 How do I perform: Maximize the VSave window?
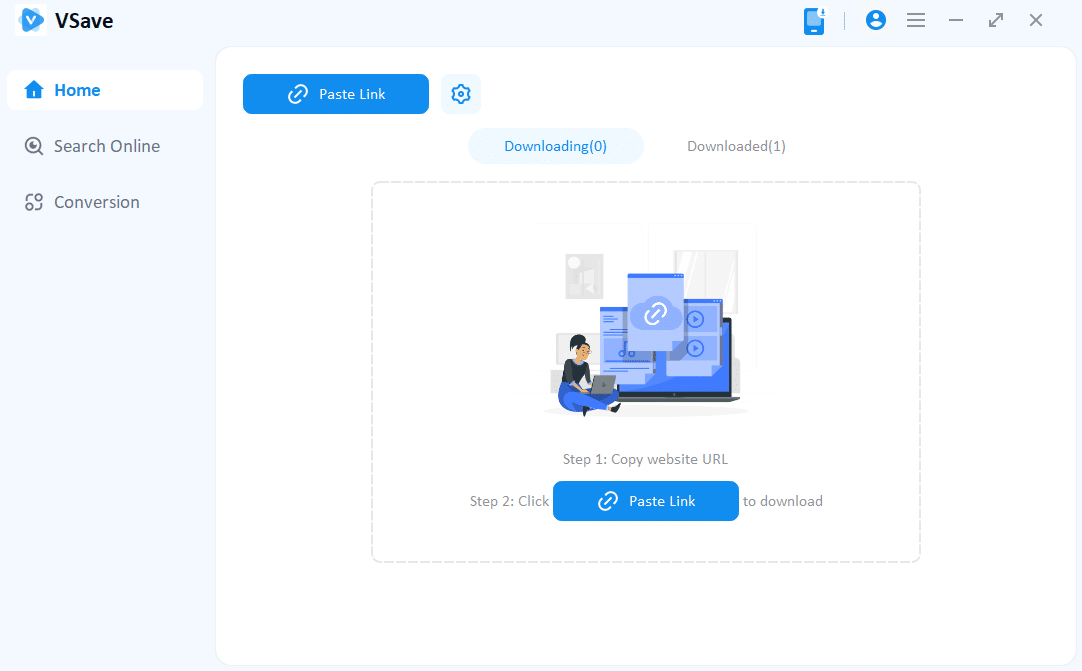996,20
